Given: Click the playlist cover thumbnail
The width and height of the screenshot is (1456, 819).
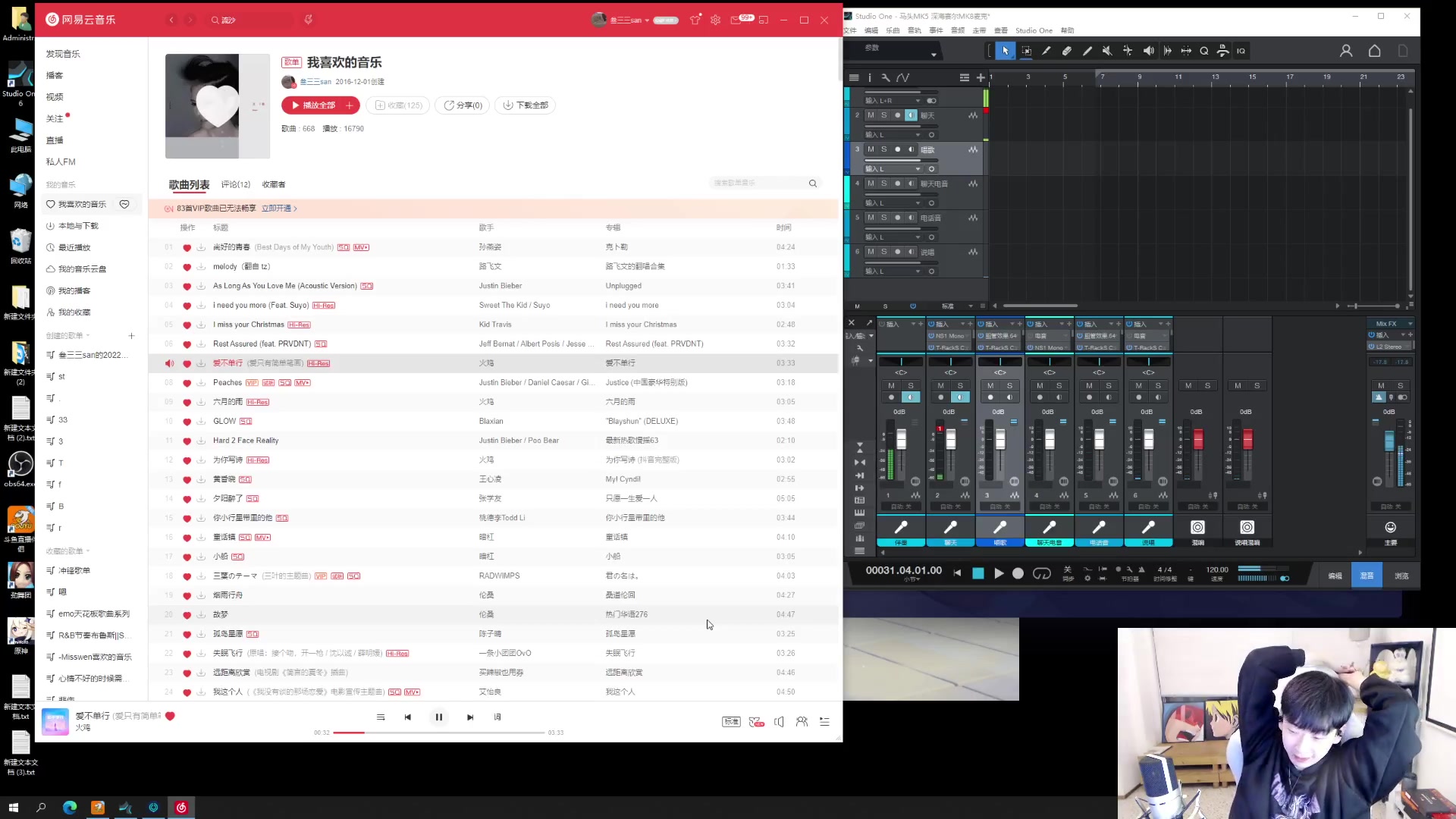Looking at the screenshot, I should tap(218, 106).
